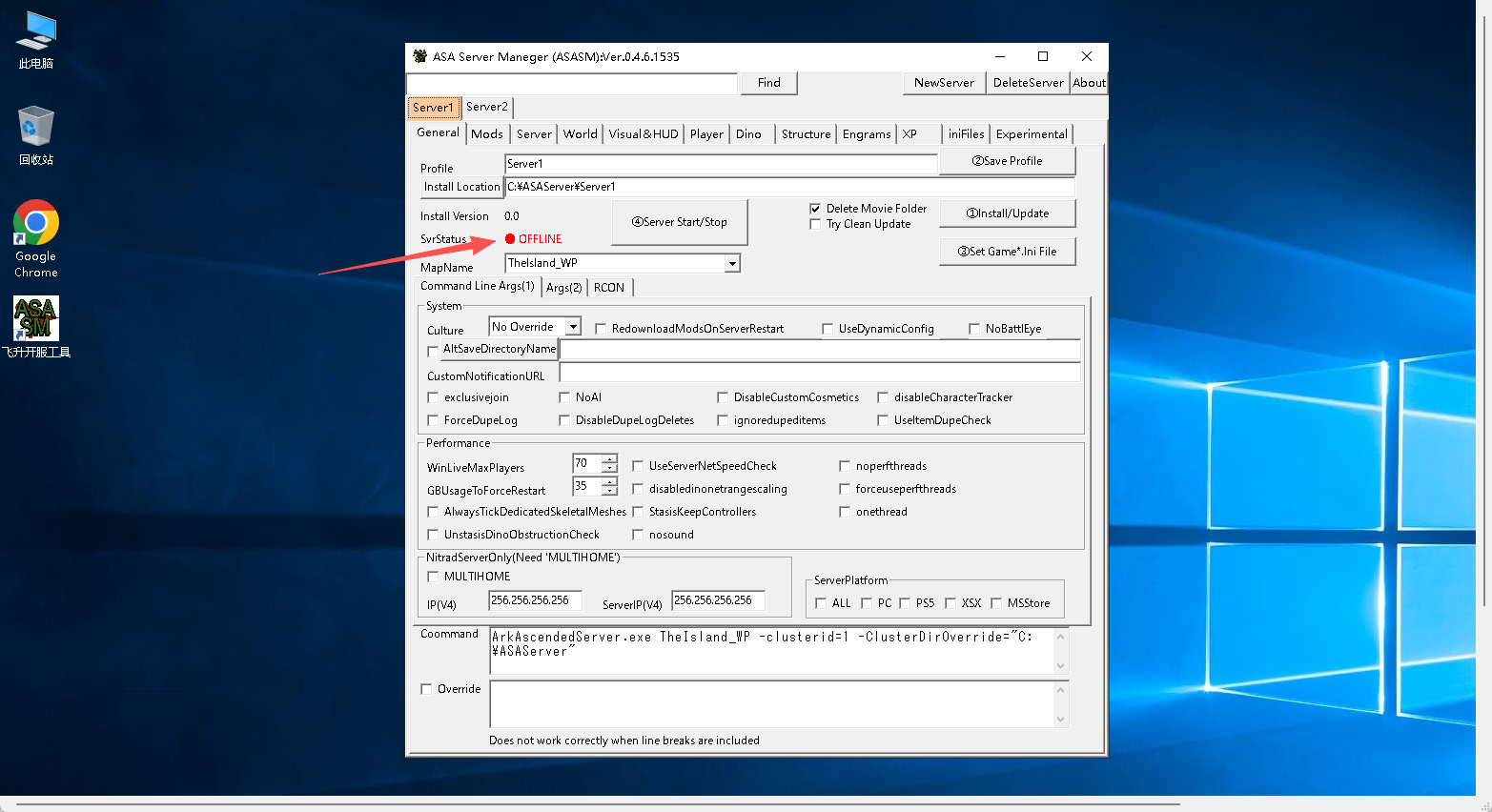Increase the WinLiveMaxPlayers value with the up arrow

coord(610,458)
